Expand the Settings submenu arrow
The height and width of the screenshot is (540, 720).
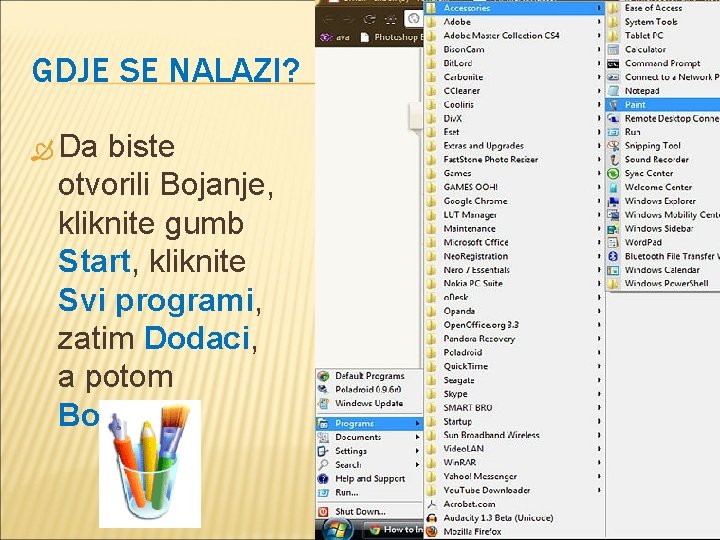tap(417, 451)
